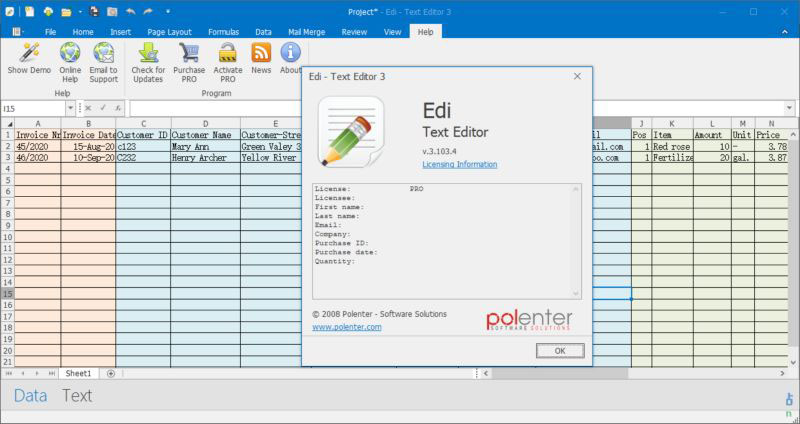Click the fx insert function icon
Viewport: 800px width, 424px height.
click(x=117, y=108)
